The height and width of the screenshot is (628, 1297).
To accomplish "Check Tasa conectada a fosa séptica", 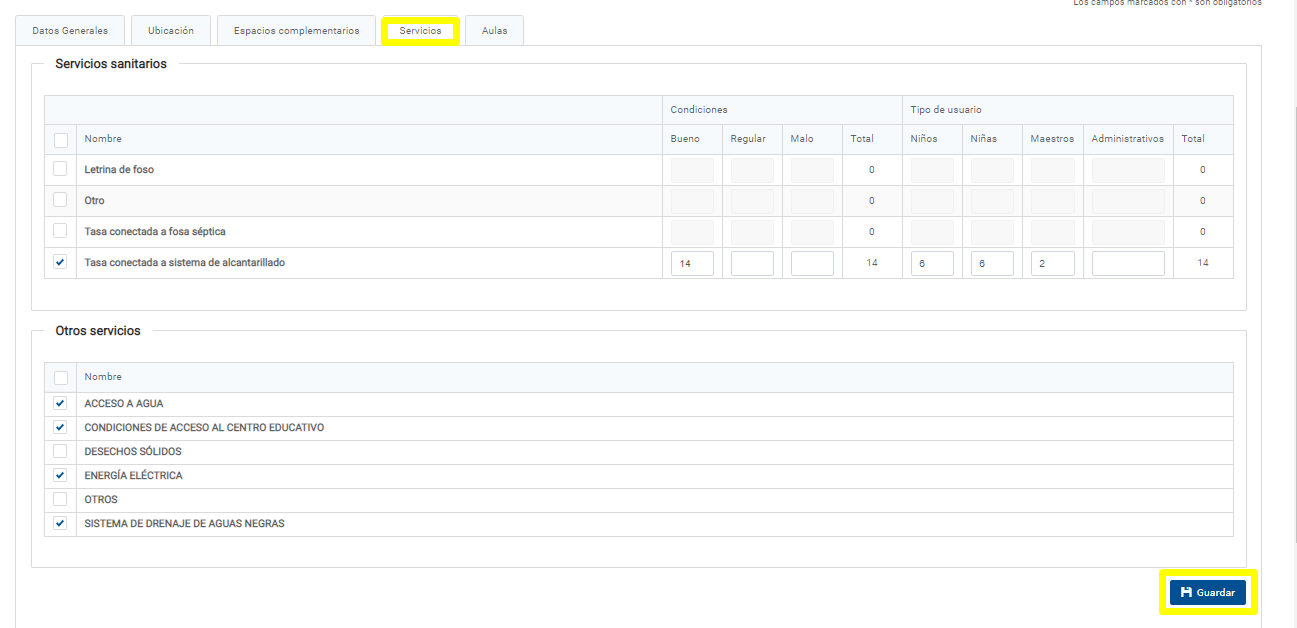I will tap(60, 231).
